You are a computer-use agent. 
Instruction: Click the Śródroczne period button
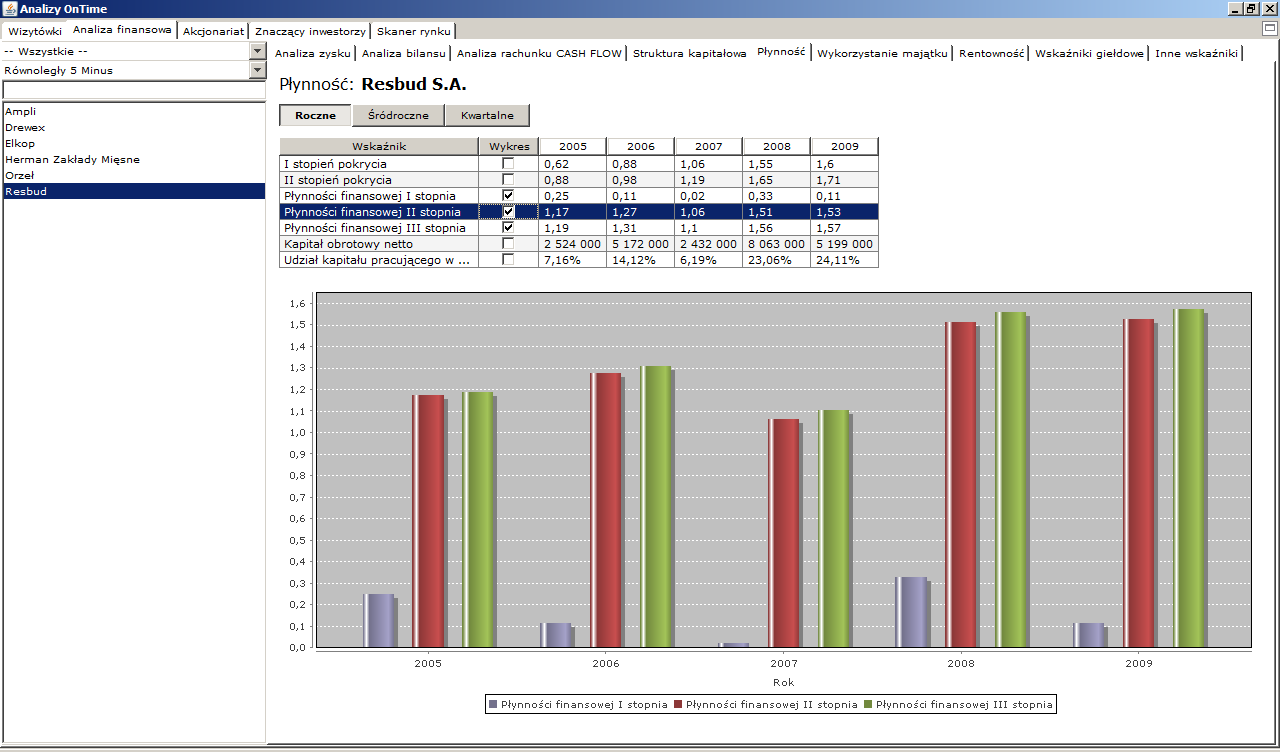tap(398, 115)
